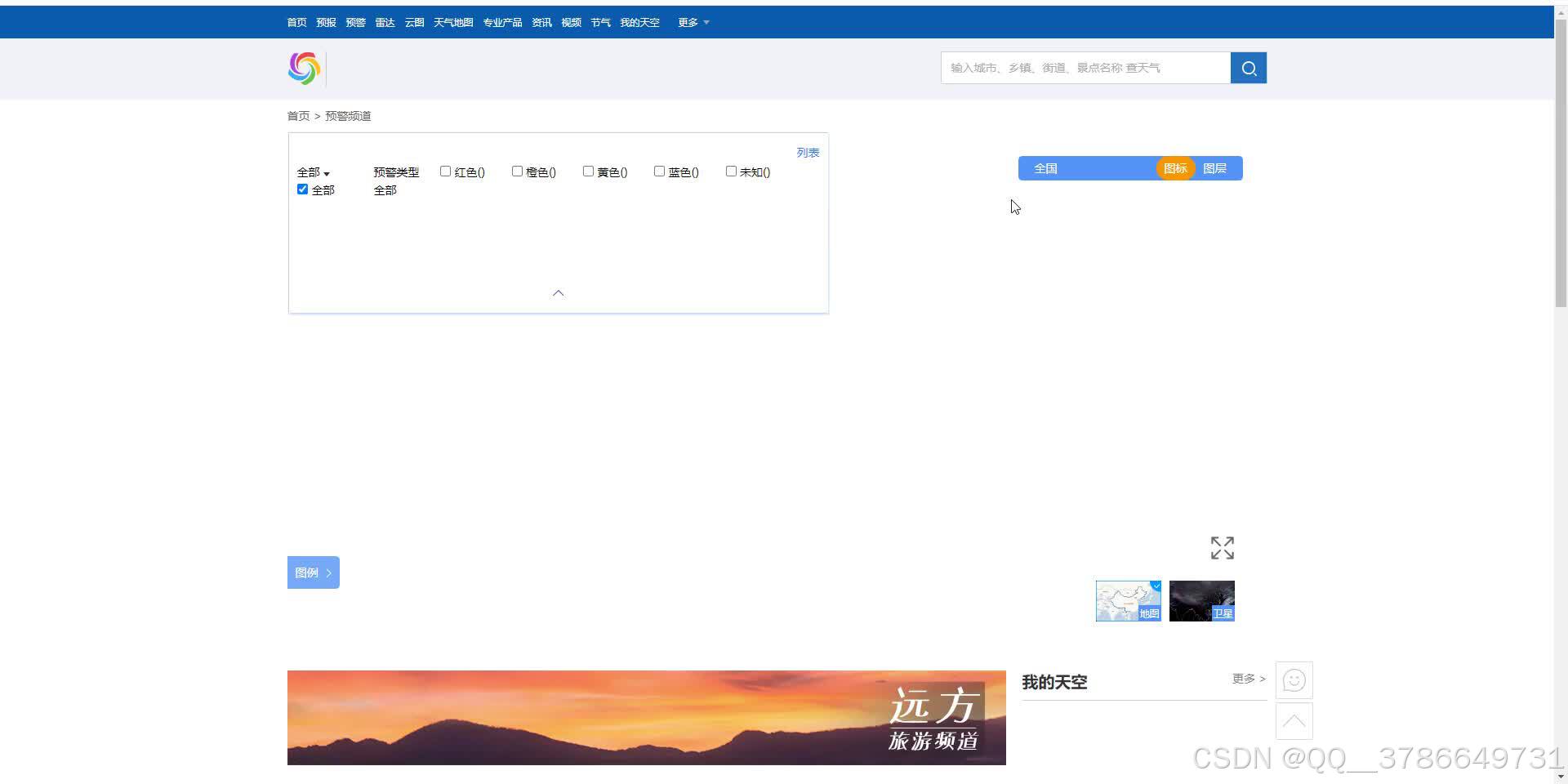Open 预警 in top navigation
The image size is (1568, 784).
355,22
